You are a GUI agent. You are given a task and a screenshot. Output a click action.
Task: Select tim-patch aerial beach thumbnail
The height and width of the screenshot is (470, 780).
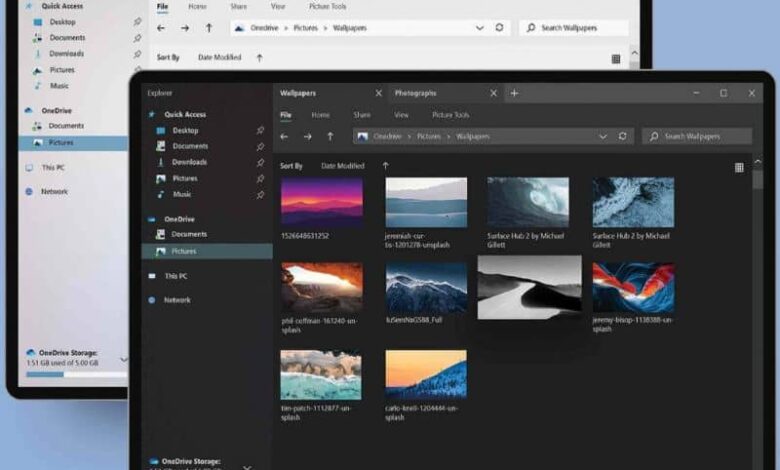pyautogui.click(x=321, y=375)
